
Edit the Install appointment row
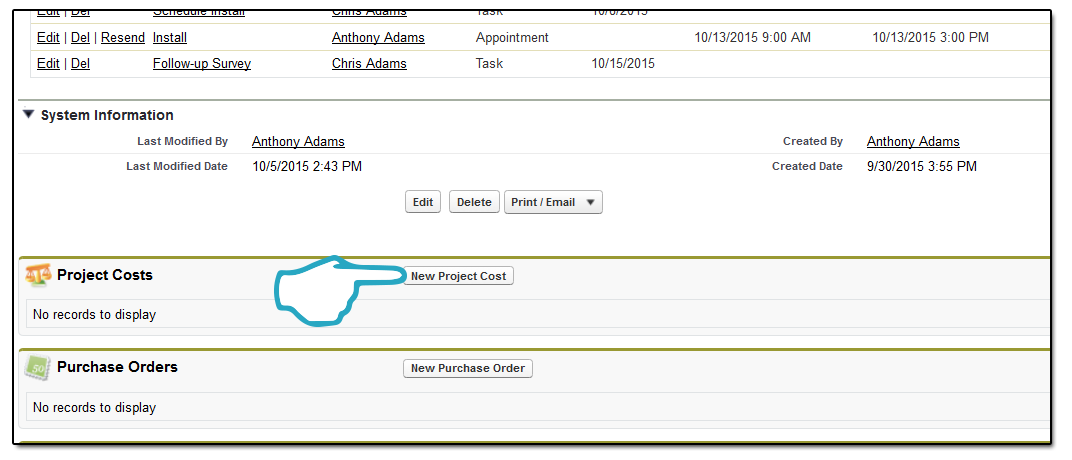click(48, 38)
